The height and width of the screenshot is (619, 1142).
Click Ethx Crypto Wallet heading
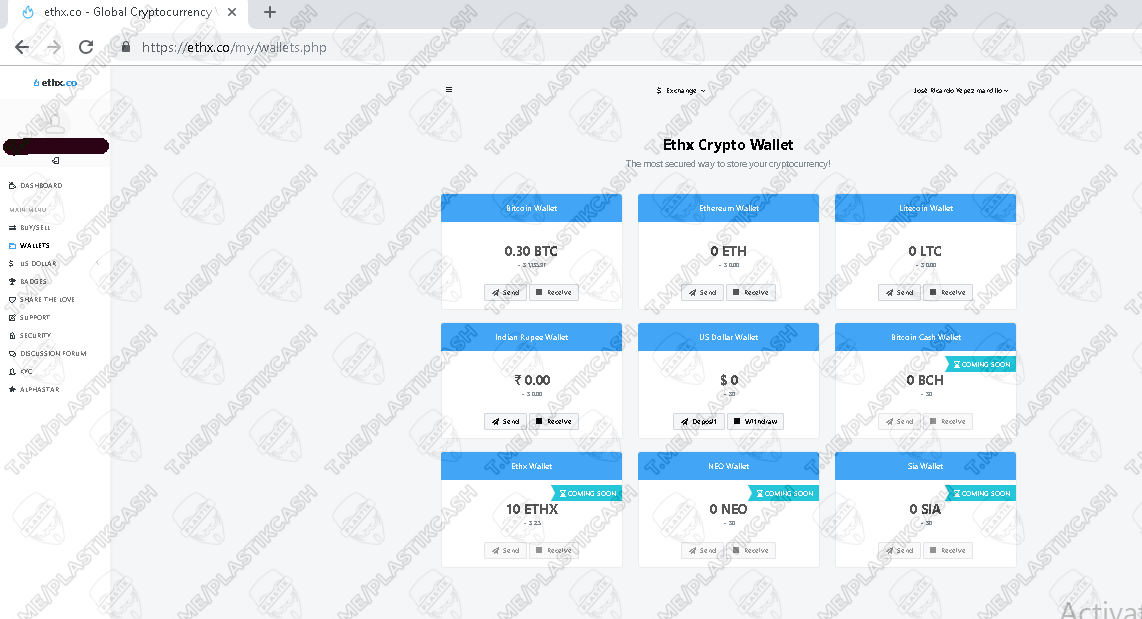pos(728,145)
